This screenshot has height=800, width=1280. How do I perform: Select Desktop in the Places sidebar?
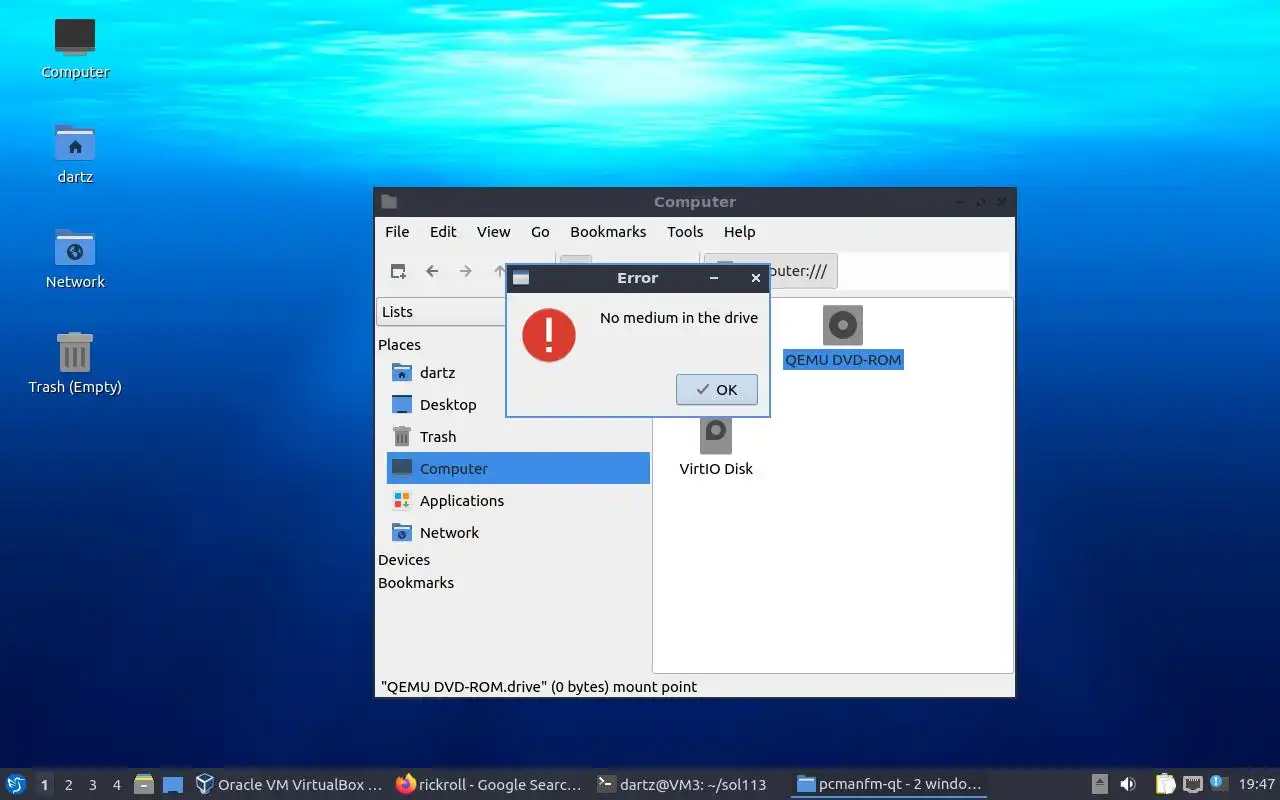[x=518, y=405]
